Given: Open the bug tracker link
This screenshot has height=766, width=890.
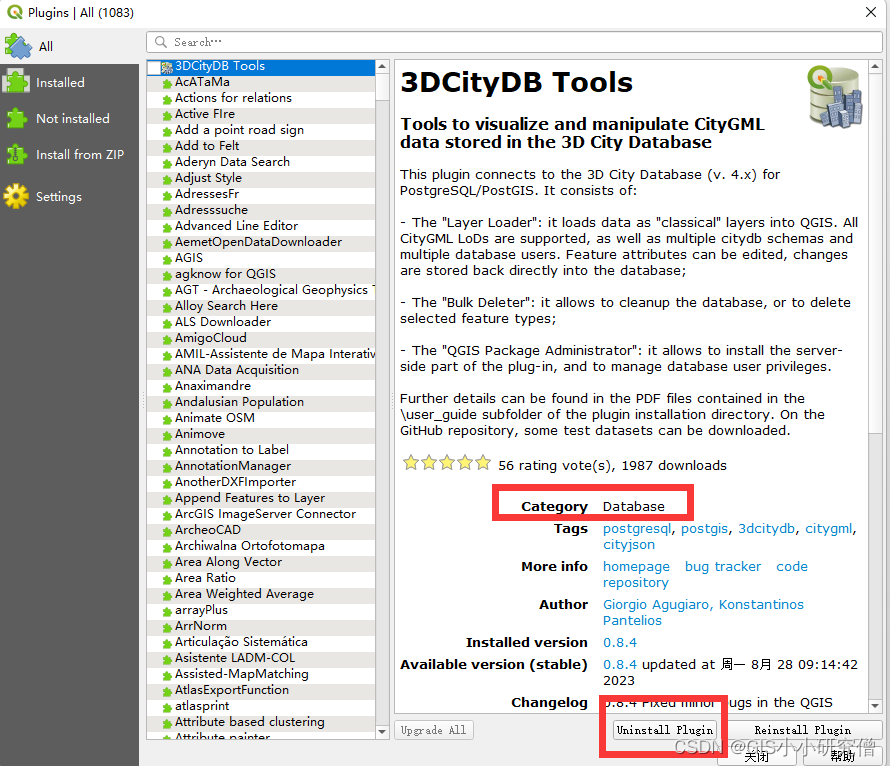Looking at the screenshot, I should [723, 567].
